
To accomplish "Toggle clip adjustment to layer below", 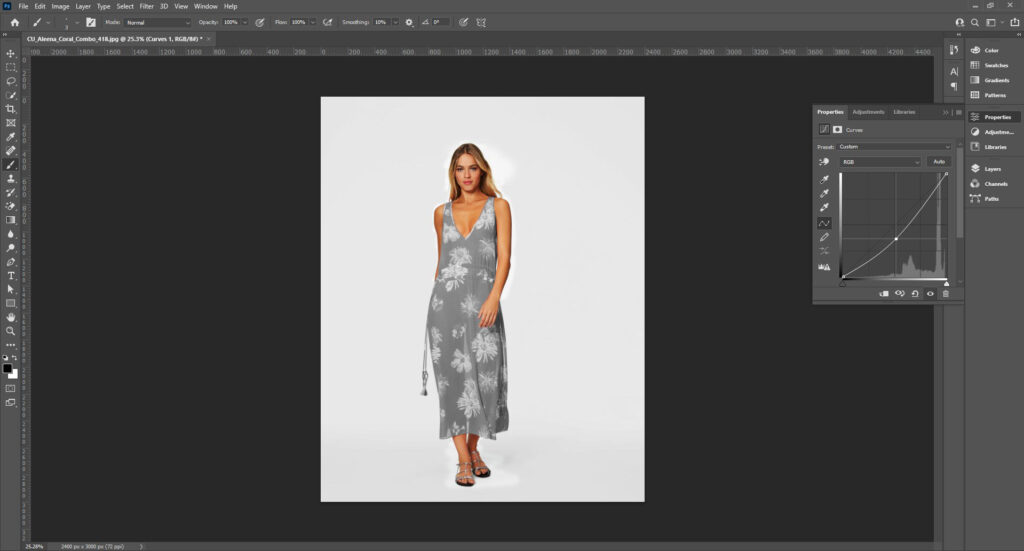I will 884,294.
